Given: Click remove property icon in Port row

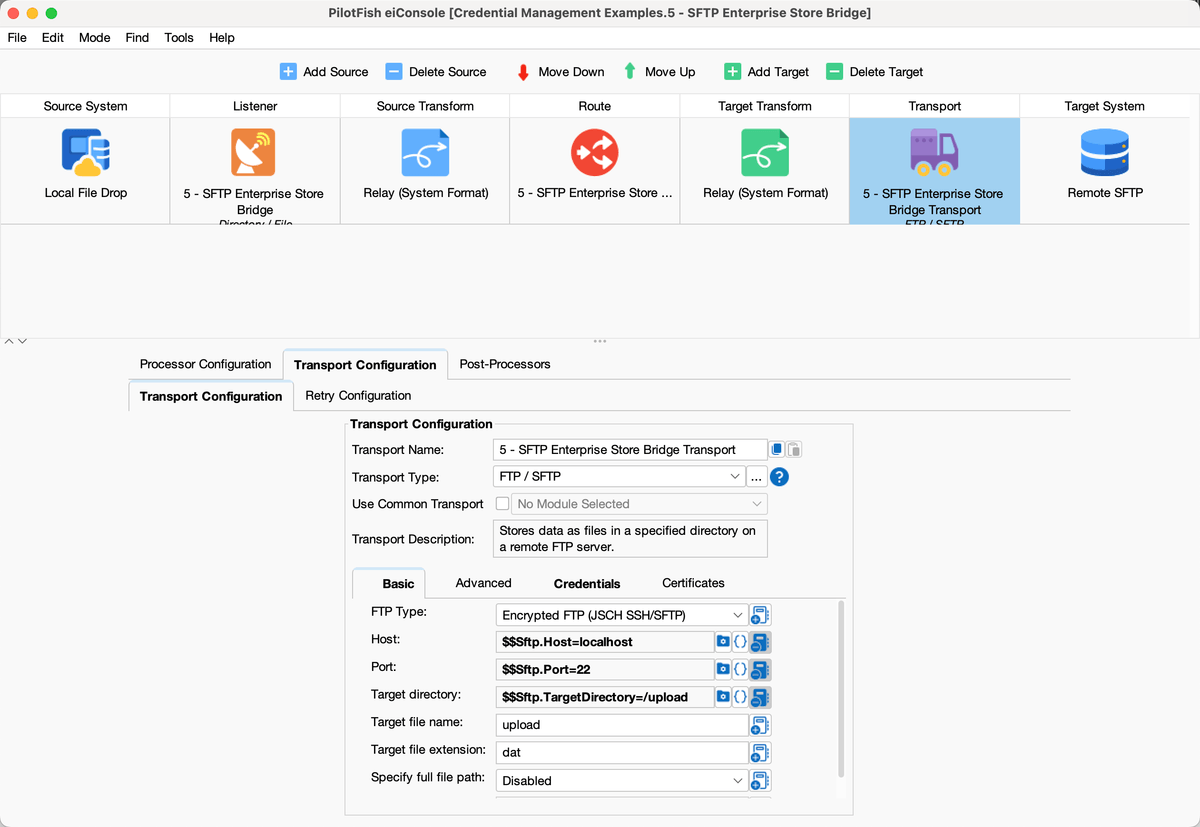Looking at the screenshot, I should (760, 670).
